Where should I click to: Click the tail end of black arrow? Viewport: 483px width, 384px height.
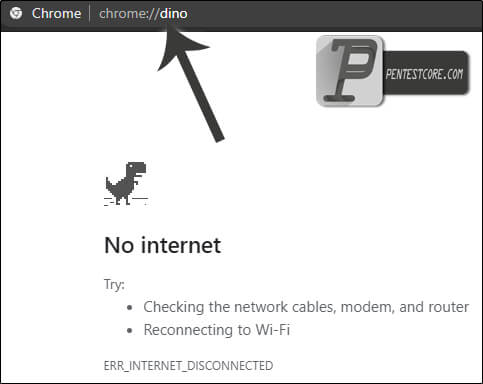tap(219, 138)
